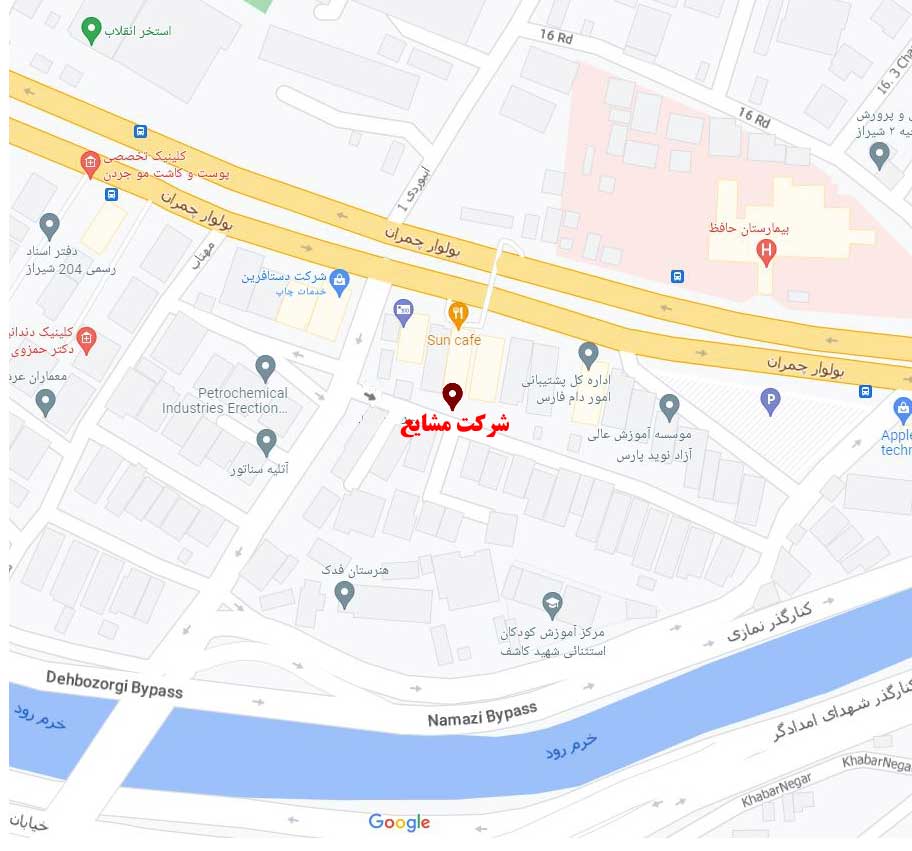This screenshot has width=912, height=851.
Task: Select the pin for دفتر اسناد رسمی 204
Action: 49,227
